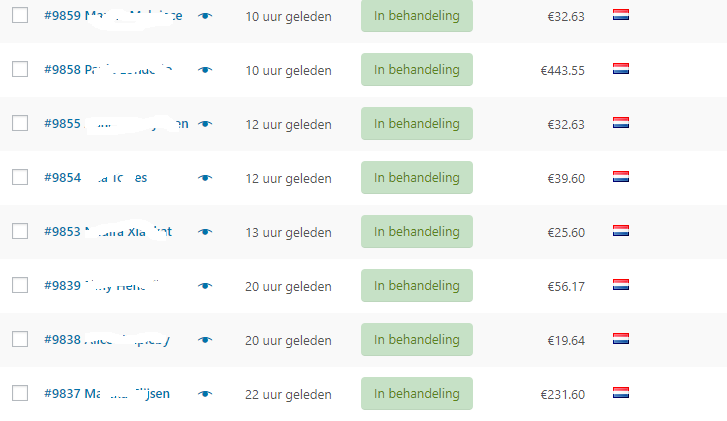Click the order #9838 link
This screenshot has height=421, width=727.
tap(62, 340)
